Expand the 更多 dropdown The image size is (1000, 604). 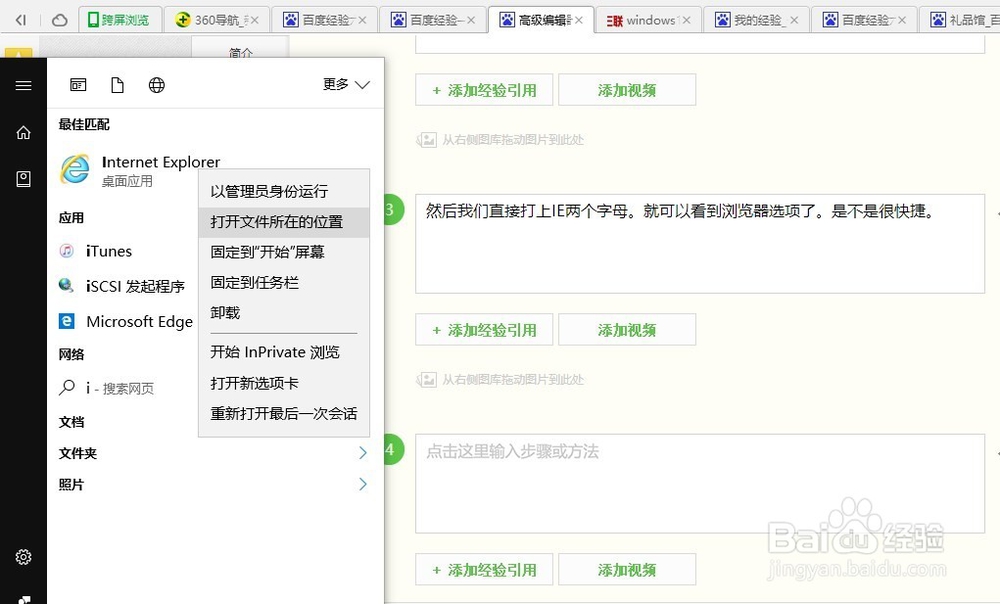point(346,84)
